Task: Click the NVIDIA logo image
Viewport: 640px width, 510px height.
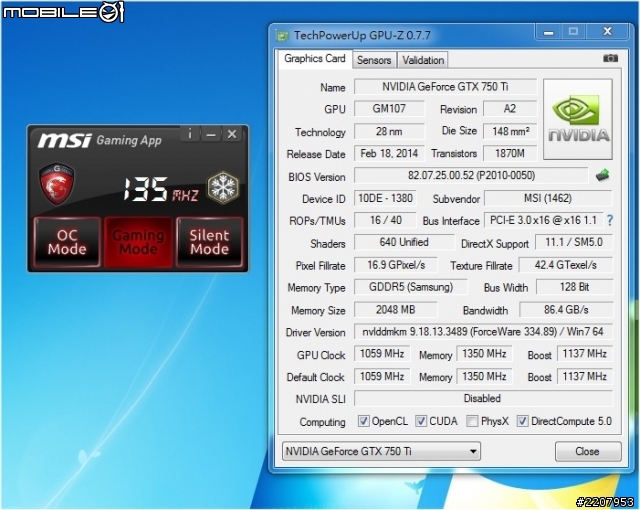Action: click(x=578, y=119)
